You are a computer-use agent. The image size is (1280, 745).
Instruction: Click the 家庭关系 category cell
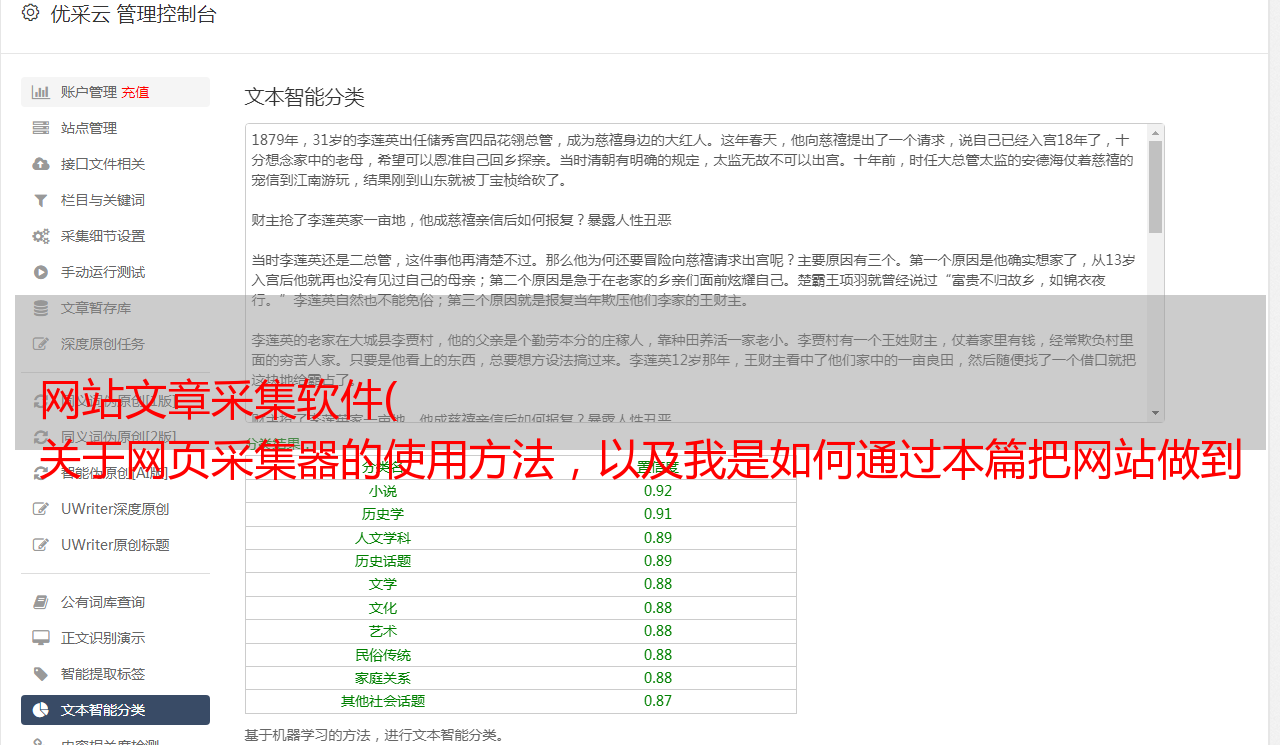point(383,678)
